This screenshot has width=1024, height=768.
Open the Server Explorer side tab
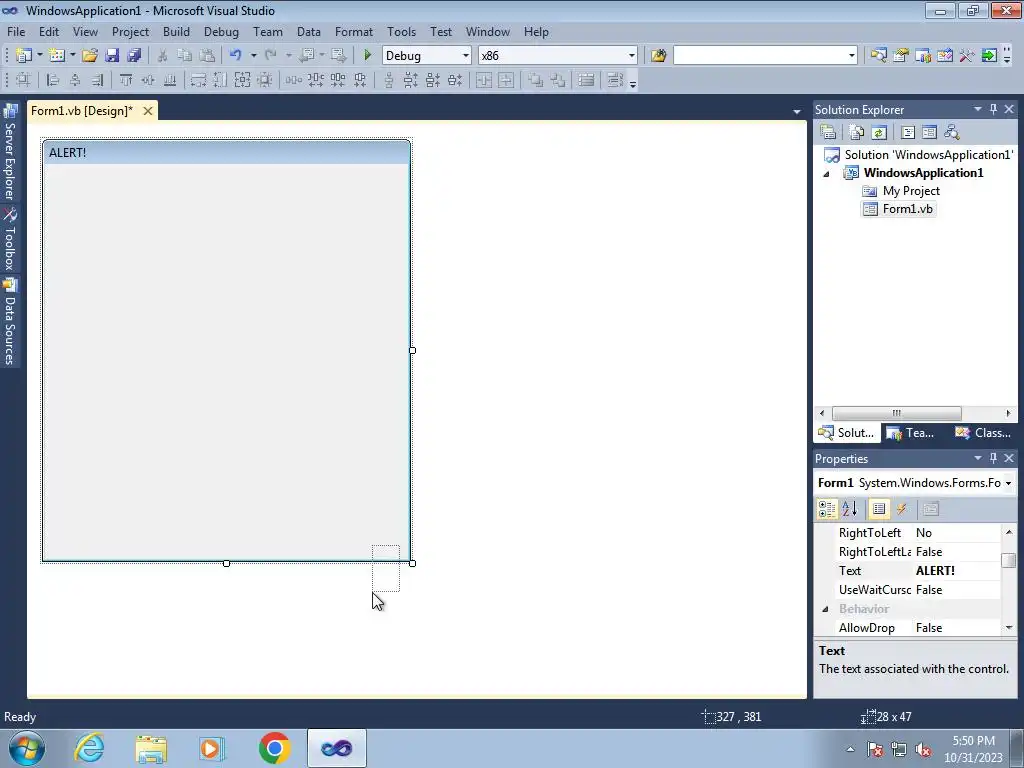click(x=10, y=152)
